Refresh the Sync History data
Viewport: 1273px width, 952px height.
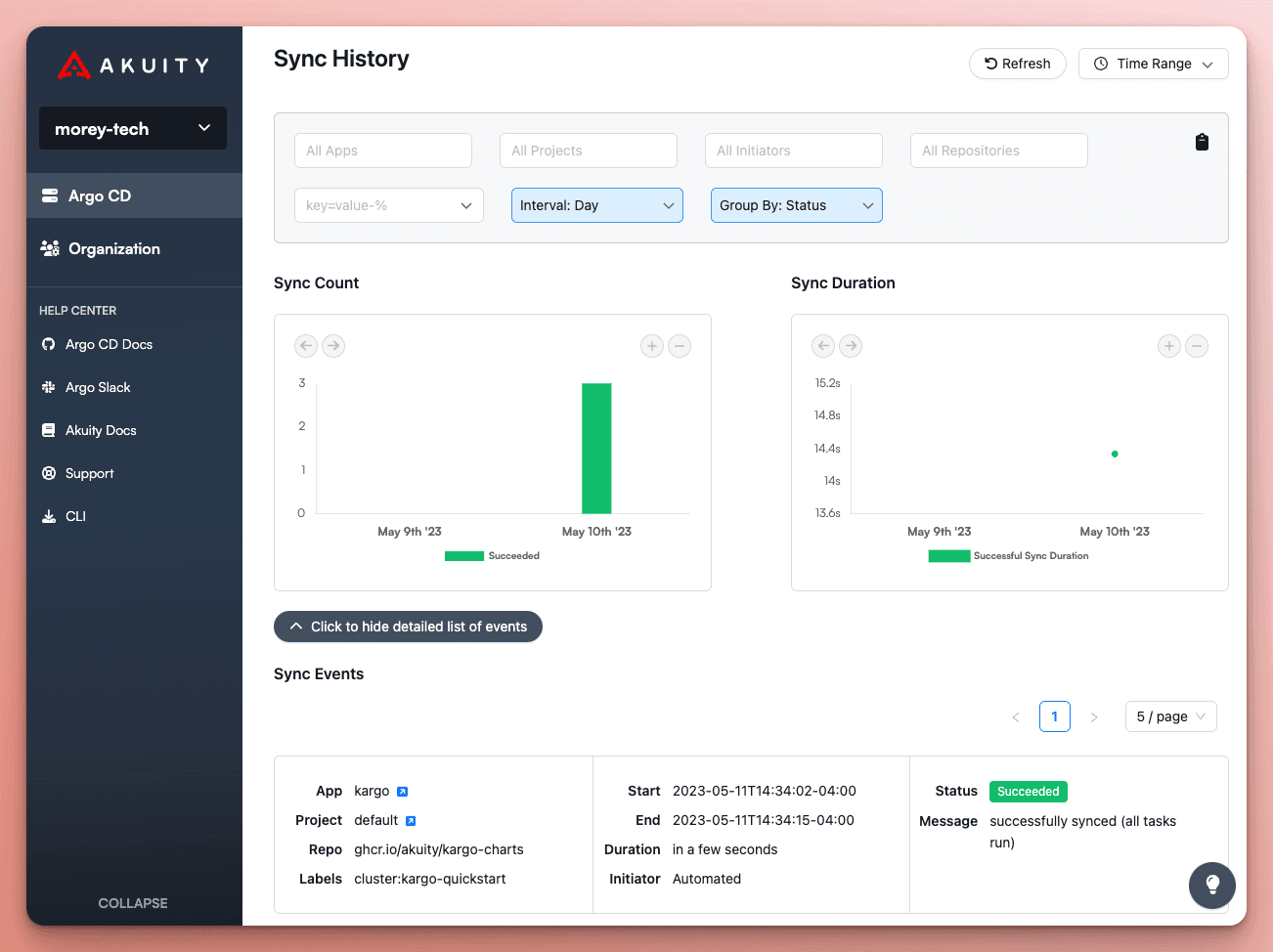pyautogui.click(x=1017, y=63)
